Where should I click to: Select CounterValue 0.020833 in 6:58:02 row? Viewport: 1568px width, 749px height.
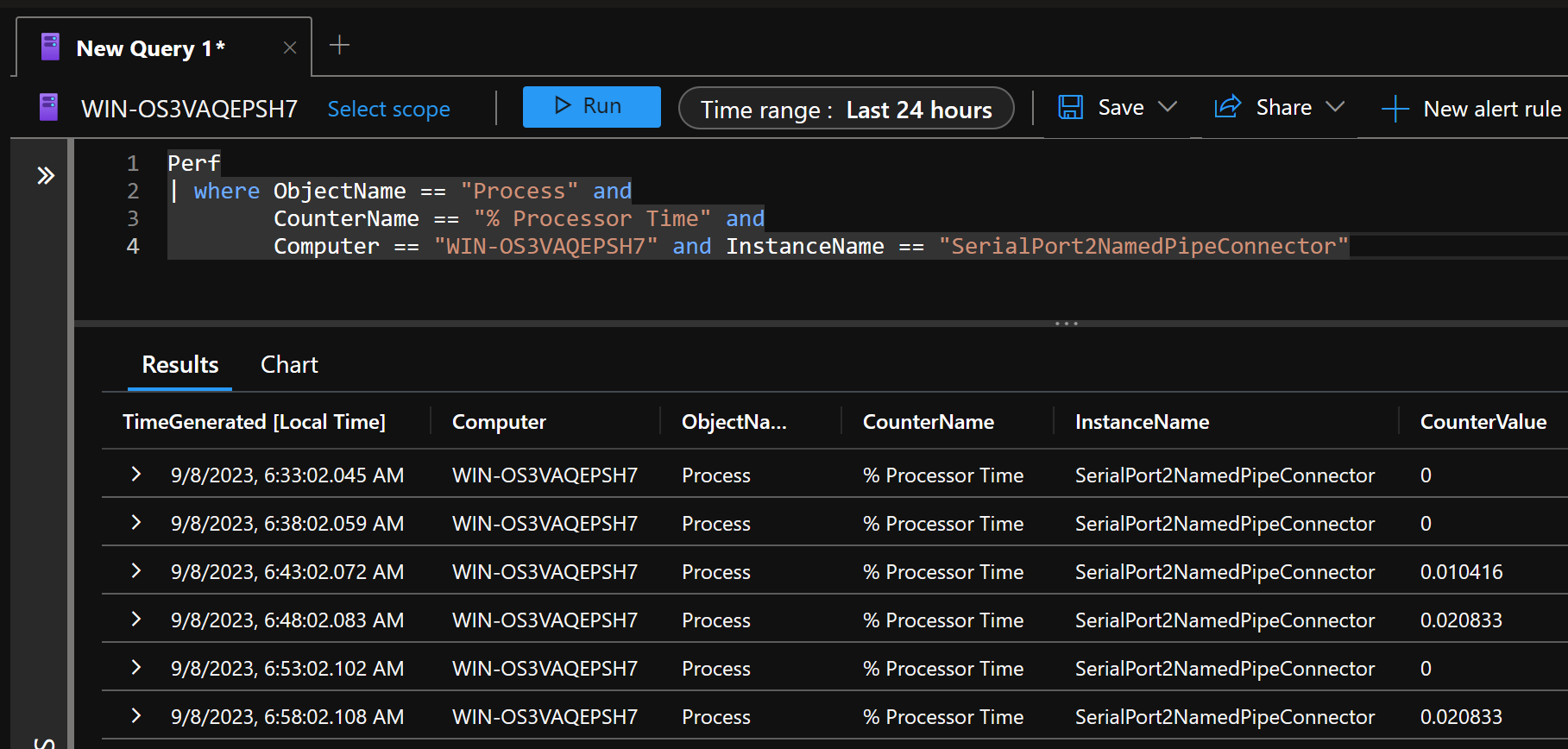tap(1461, 717)
